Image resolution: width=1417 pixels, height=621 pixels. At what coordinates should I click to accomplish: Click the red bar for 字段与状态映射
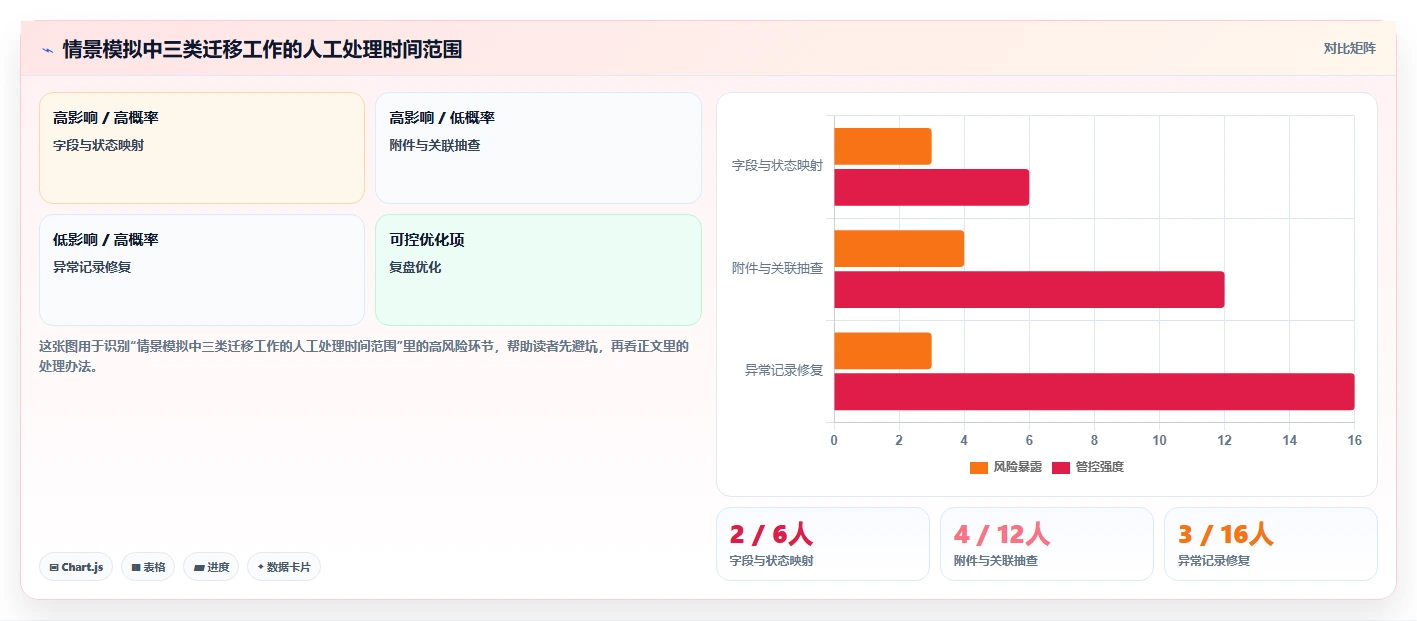(x=932, y=187)
